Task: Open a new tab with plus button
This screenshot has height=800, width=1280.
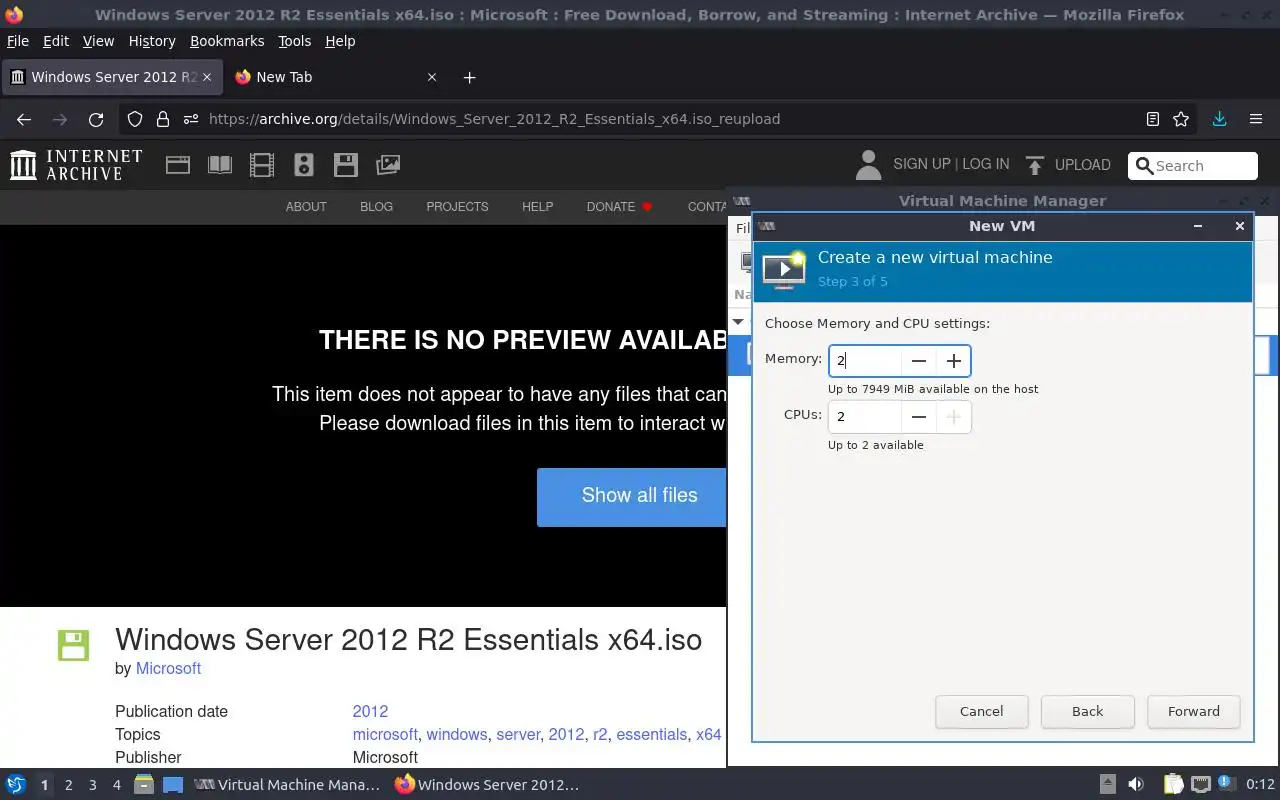Action: tap(469, 77)
